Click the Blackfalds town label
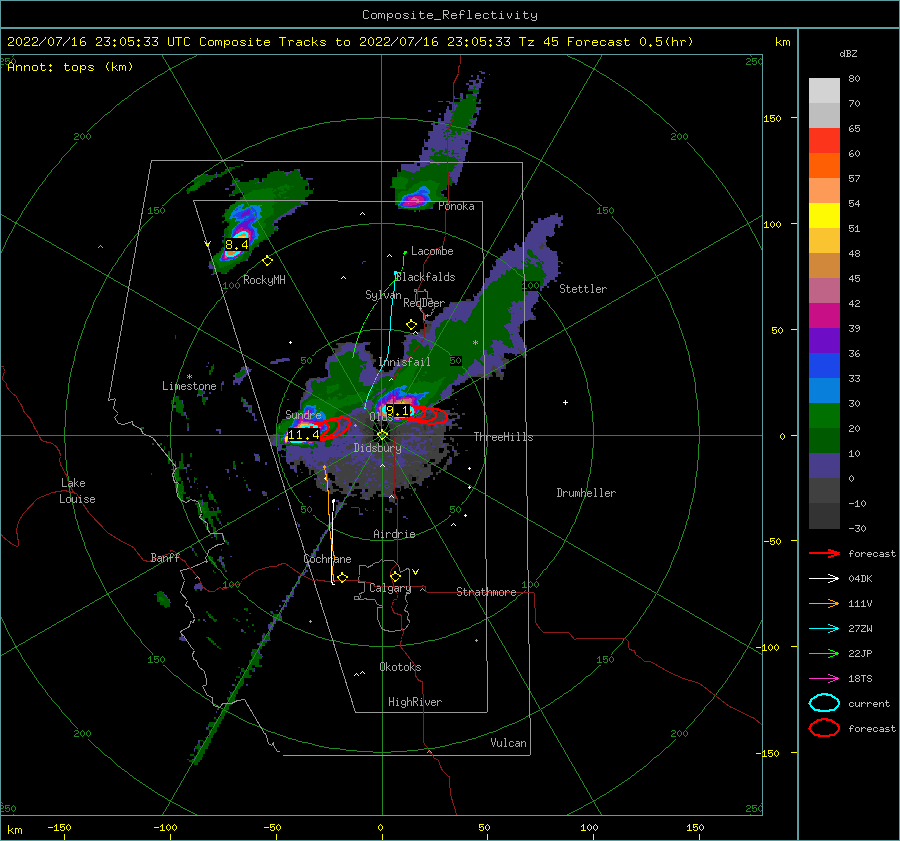900x841 pixels. pos(425,277)
